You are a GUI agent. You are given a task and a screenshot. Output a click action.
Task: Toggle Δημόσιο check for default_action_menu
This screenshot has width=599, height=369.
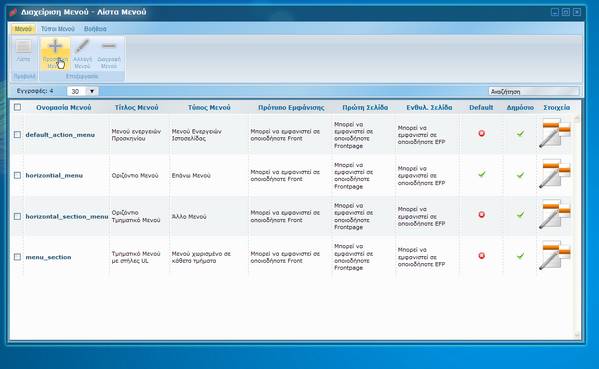pyautogui.click(x=520, y=134)
